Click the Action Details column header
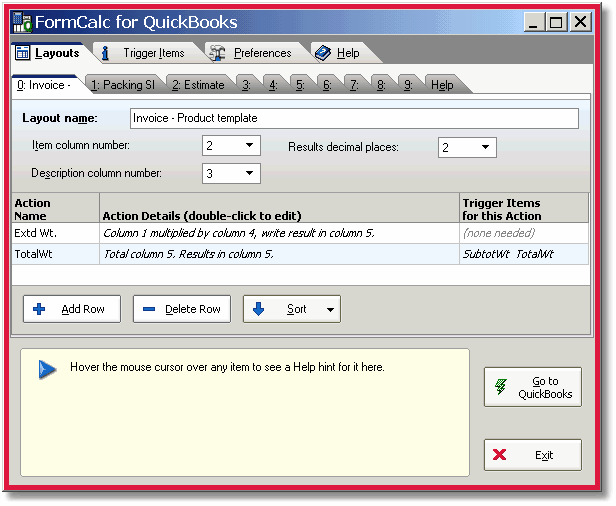This screenshot has width=616, height=506. pos(279,208)
